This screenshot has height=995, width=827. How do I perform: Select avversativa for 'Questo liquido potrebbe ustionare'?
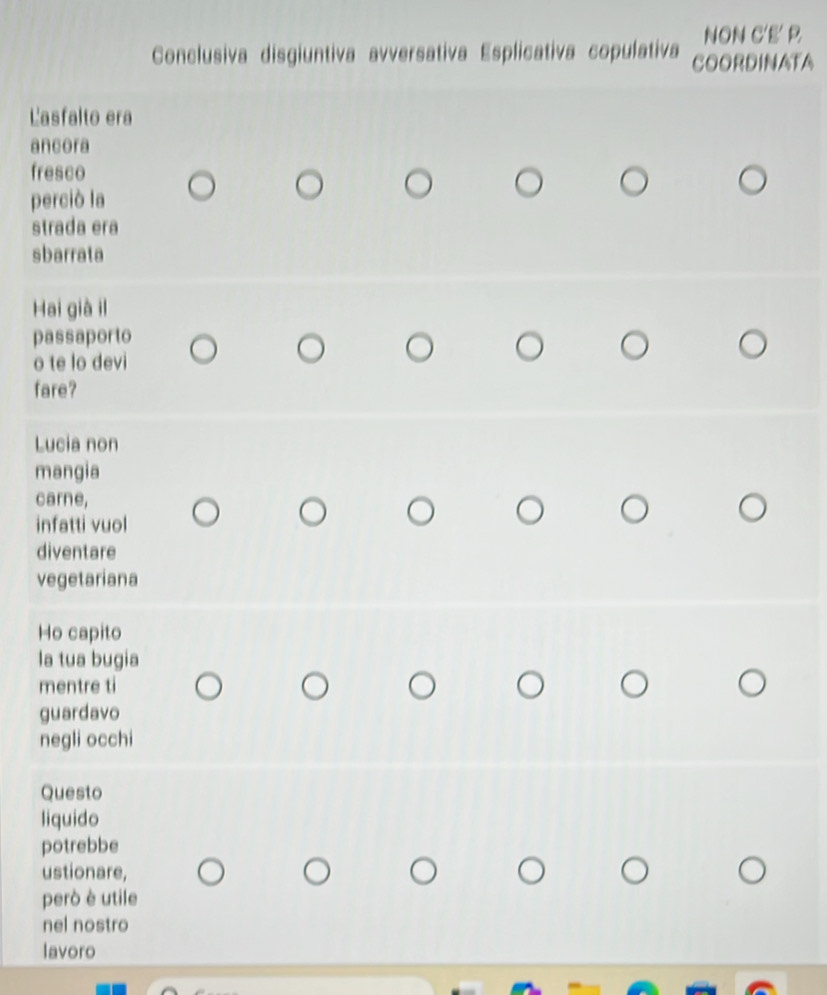coord(423,871)
